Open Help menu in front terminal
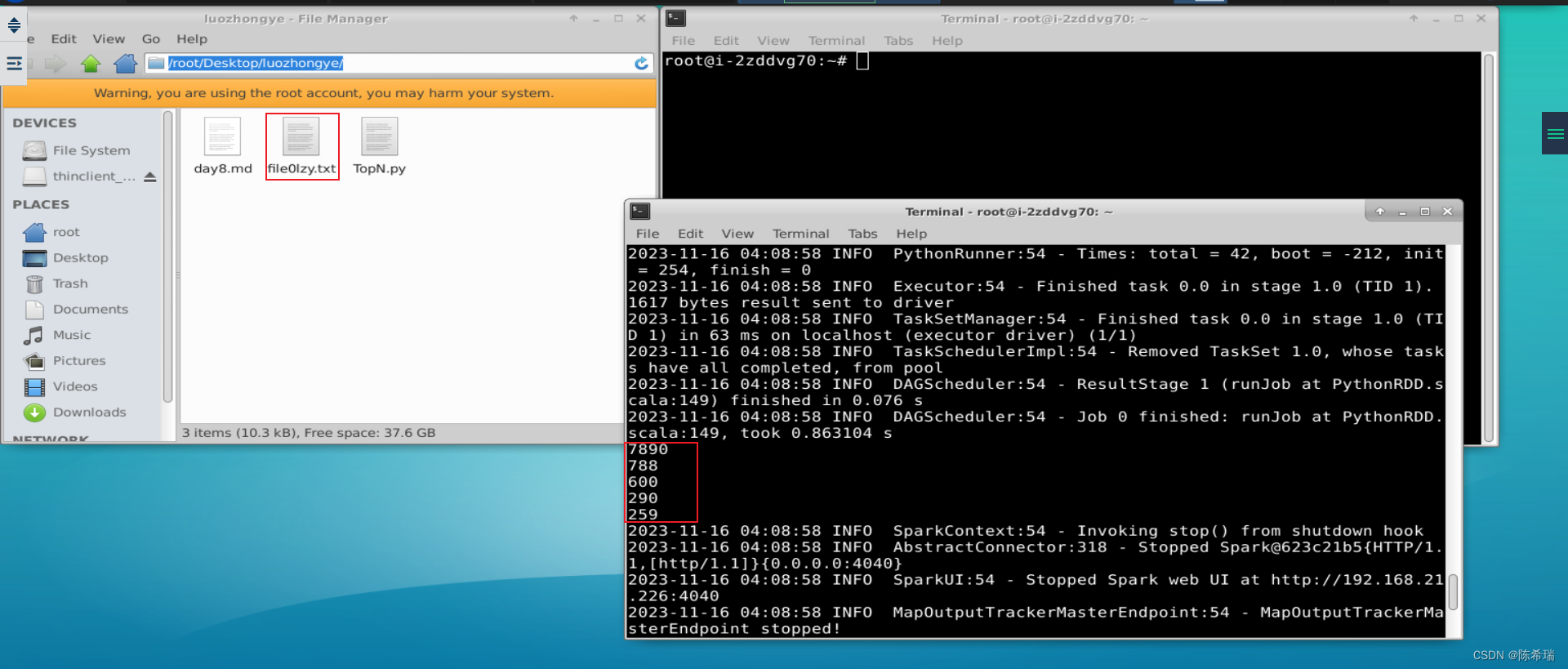Viewport: 1568px width, 669px height. 911,234
